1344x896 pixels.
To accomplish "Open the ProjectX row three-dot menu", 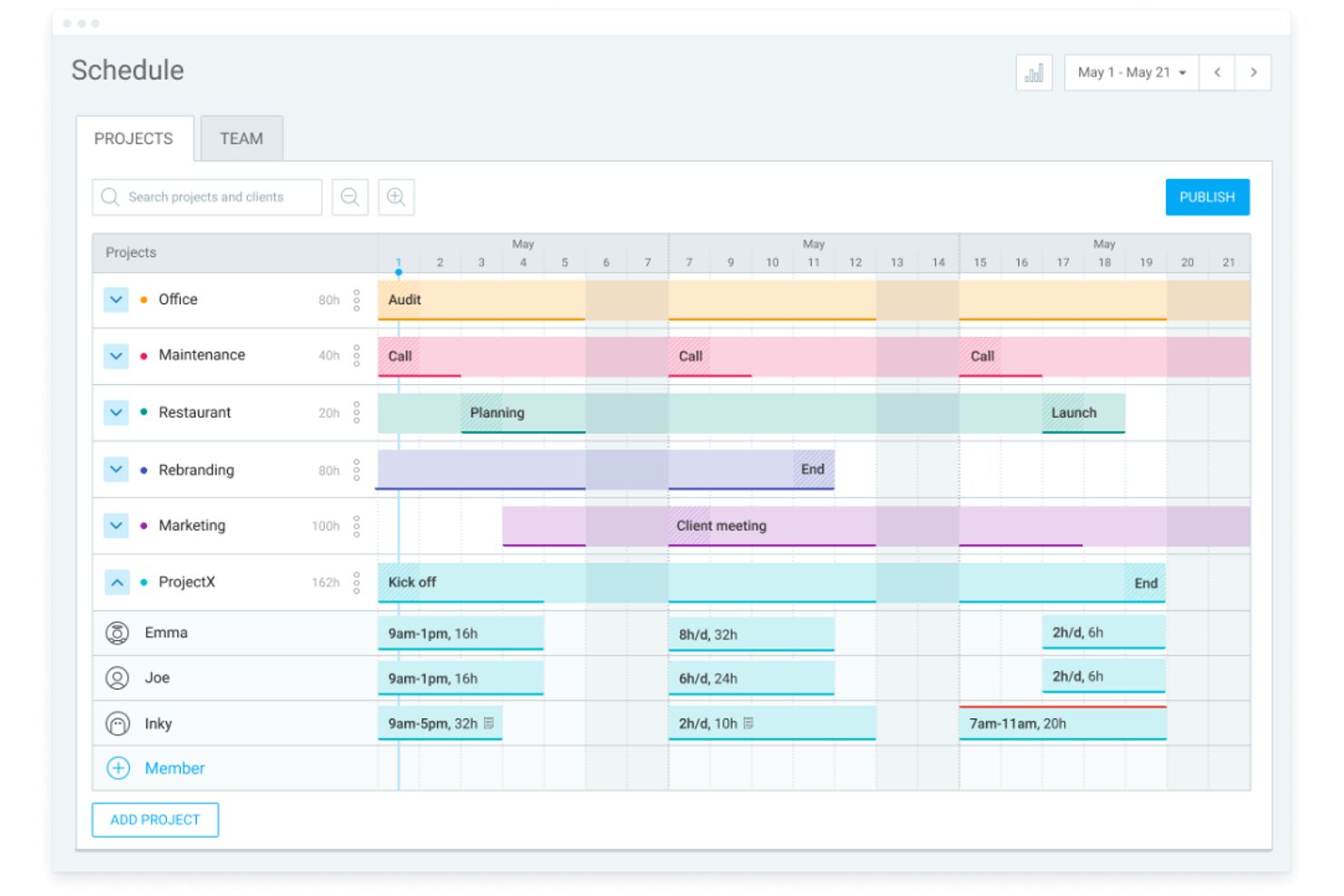I will tap(357, 582).
